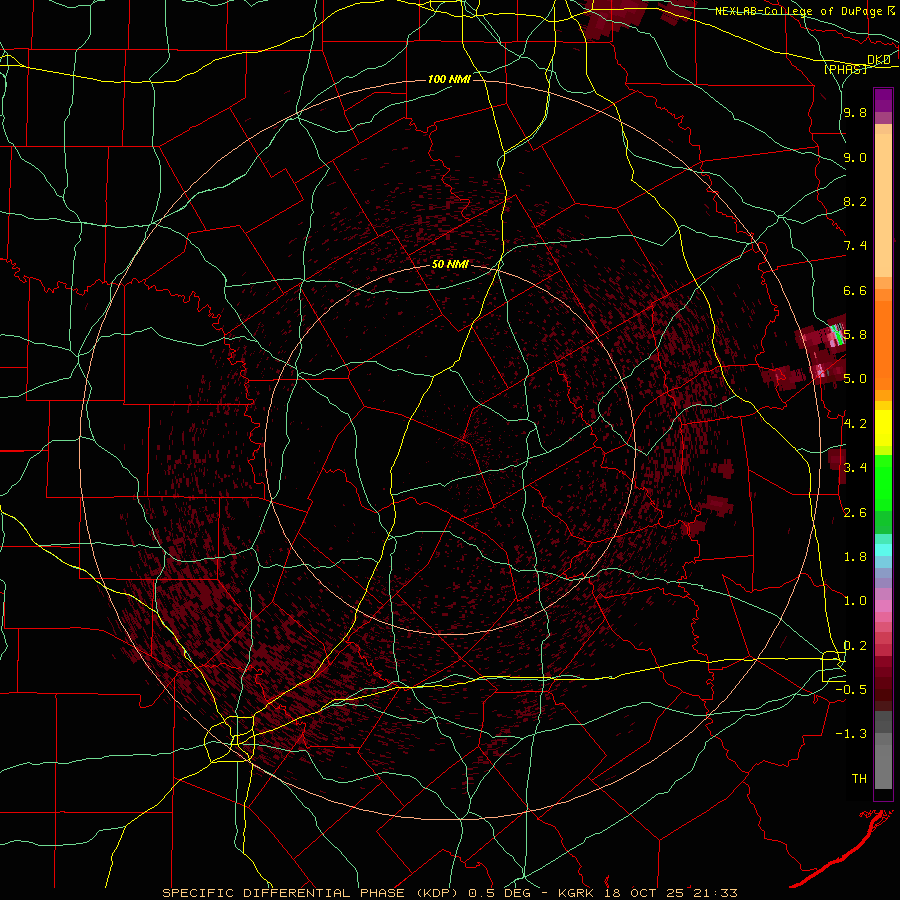Click the 1.0 scale value

[855, 601]
